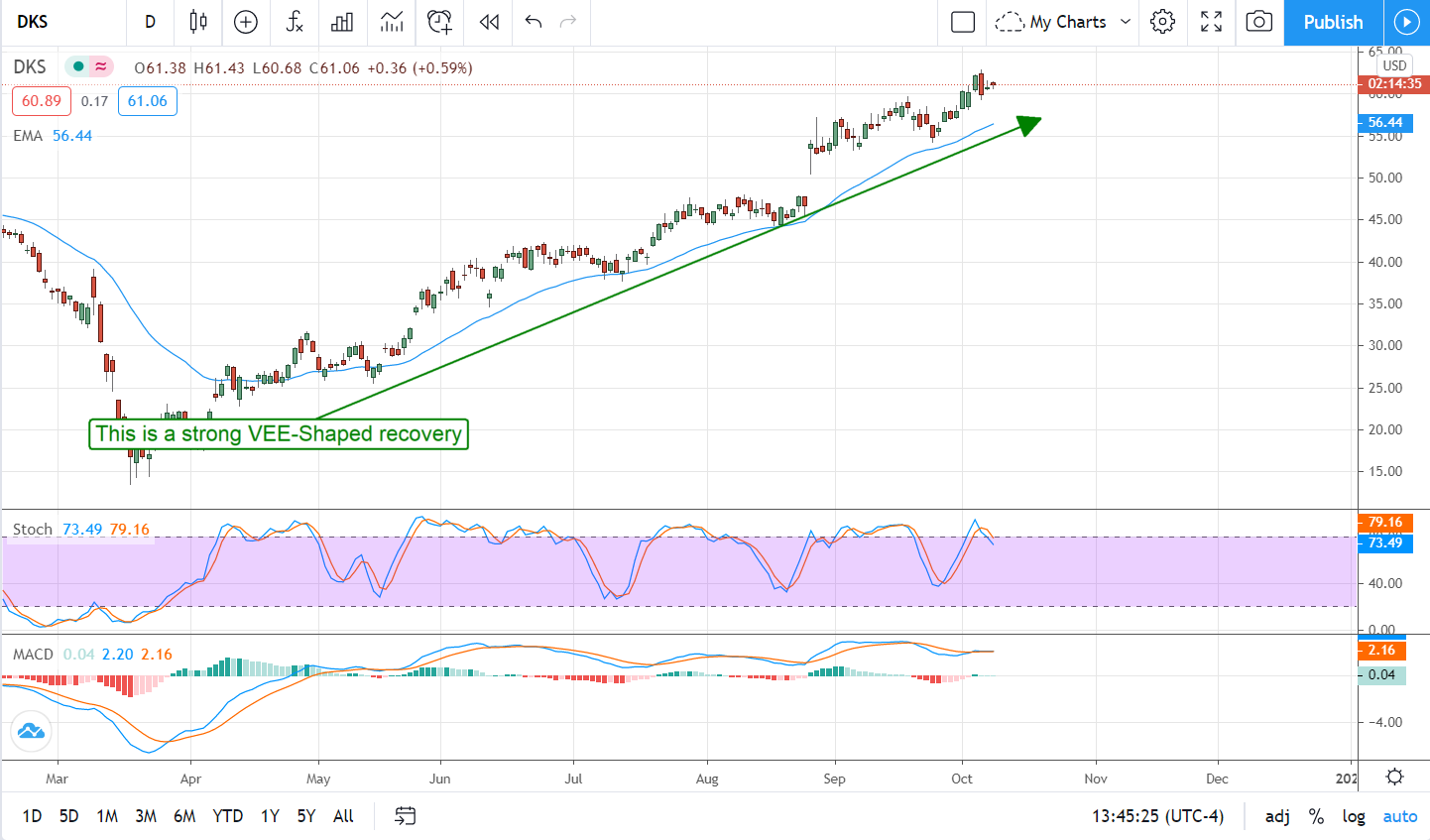Click the blue Publish button
The image size is (1430, 840).
click(x=1333, y=22)
